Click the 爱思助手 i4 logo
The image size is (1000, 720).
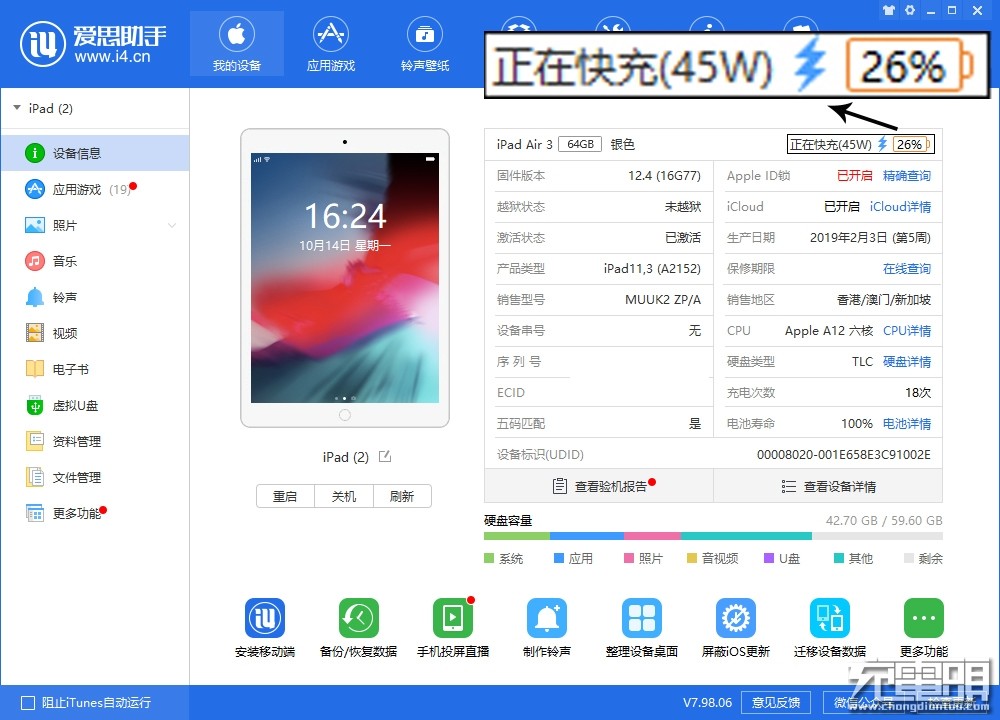pos(43,44)
